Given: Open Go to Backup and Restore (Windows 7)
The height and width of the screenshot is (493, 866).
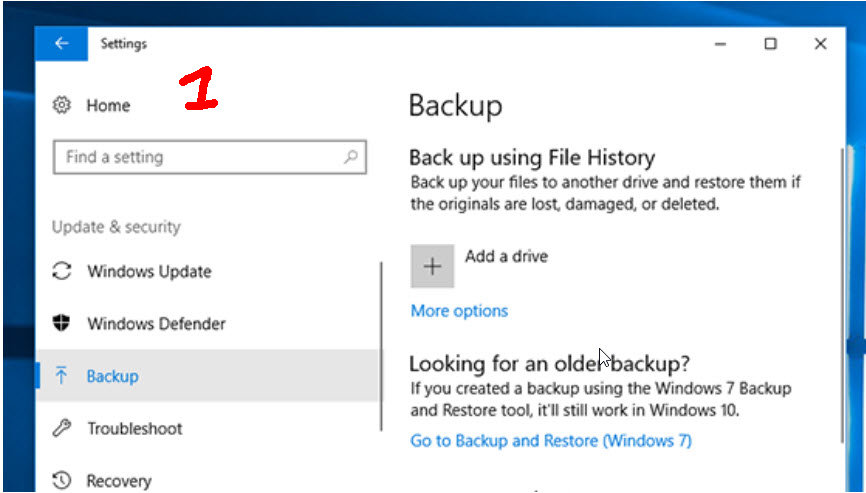Looking at the screenshot, I should pyautogui.click(x=551, y=441).
